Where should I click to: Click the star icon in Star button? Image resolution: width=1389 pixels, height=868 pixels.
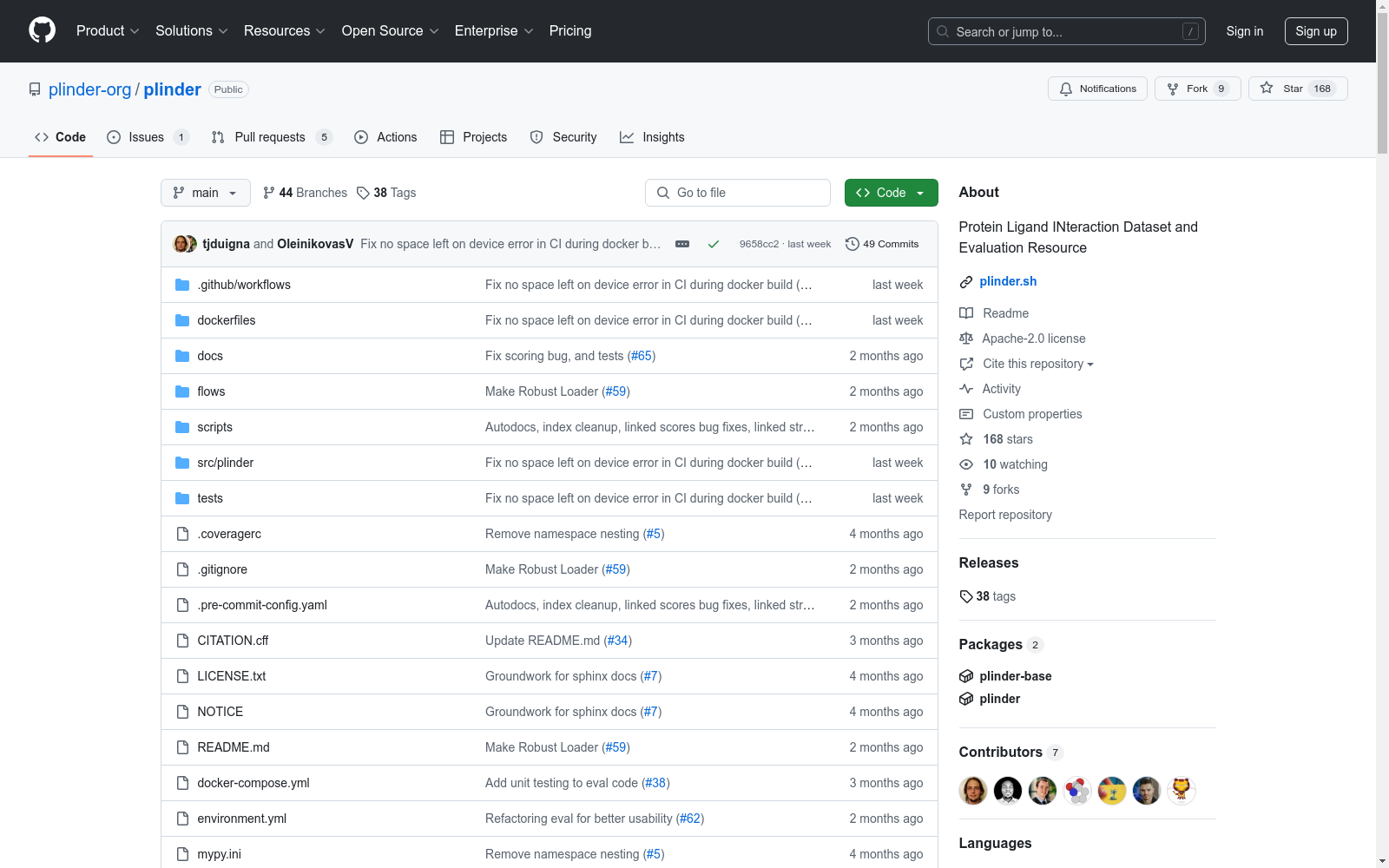1267,88
